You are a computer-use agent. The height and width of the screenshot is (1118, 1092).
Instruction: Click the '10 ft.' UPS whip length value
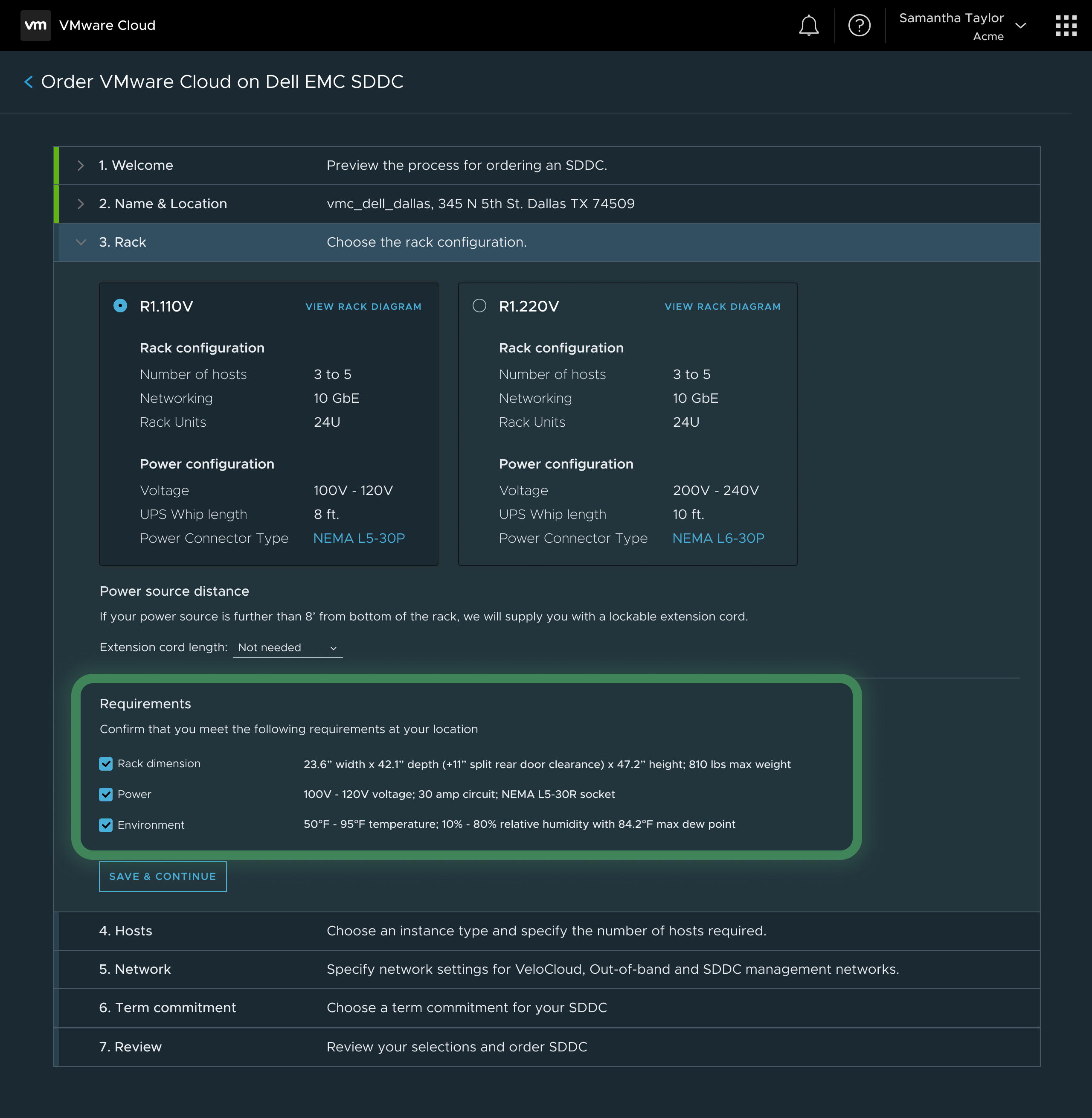pos(688,515)
